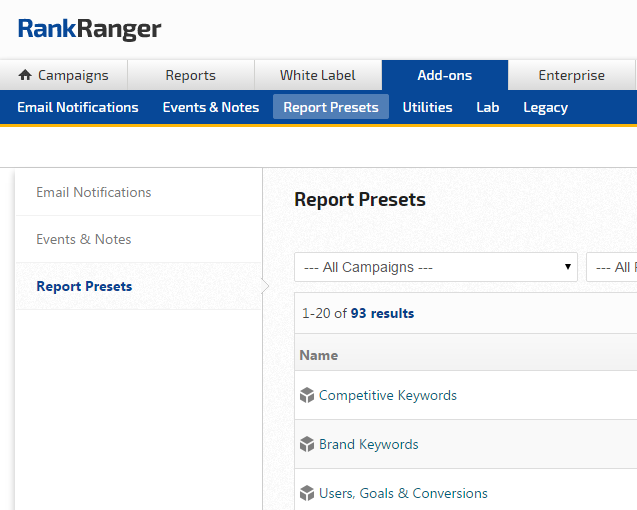The width and height of the screenshot is (637, 510).
Task: Open Email Notifications in the blue submenu
Action: [x=78, y=107]
